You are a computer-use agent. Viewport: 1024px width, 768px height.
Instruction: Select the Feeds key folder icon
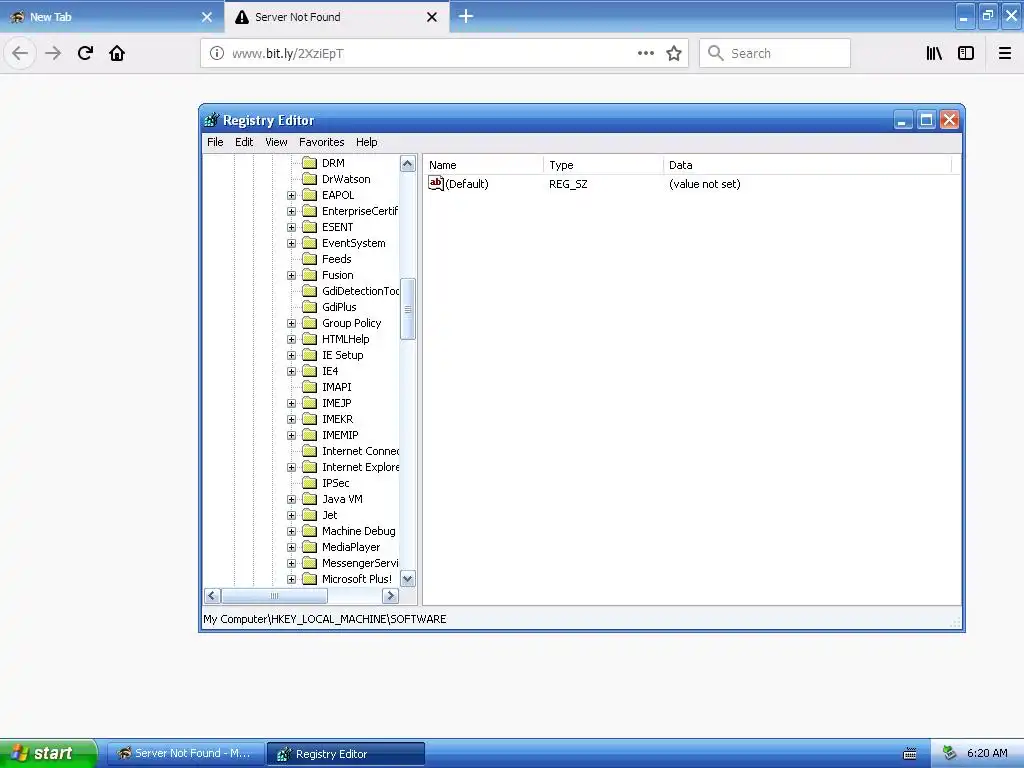point(310,259)
